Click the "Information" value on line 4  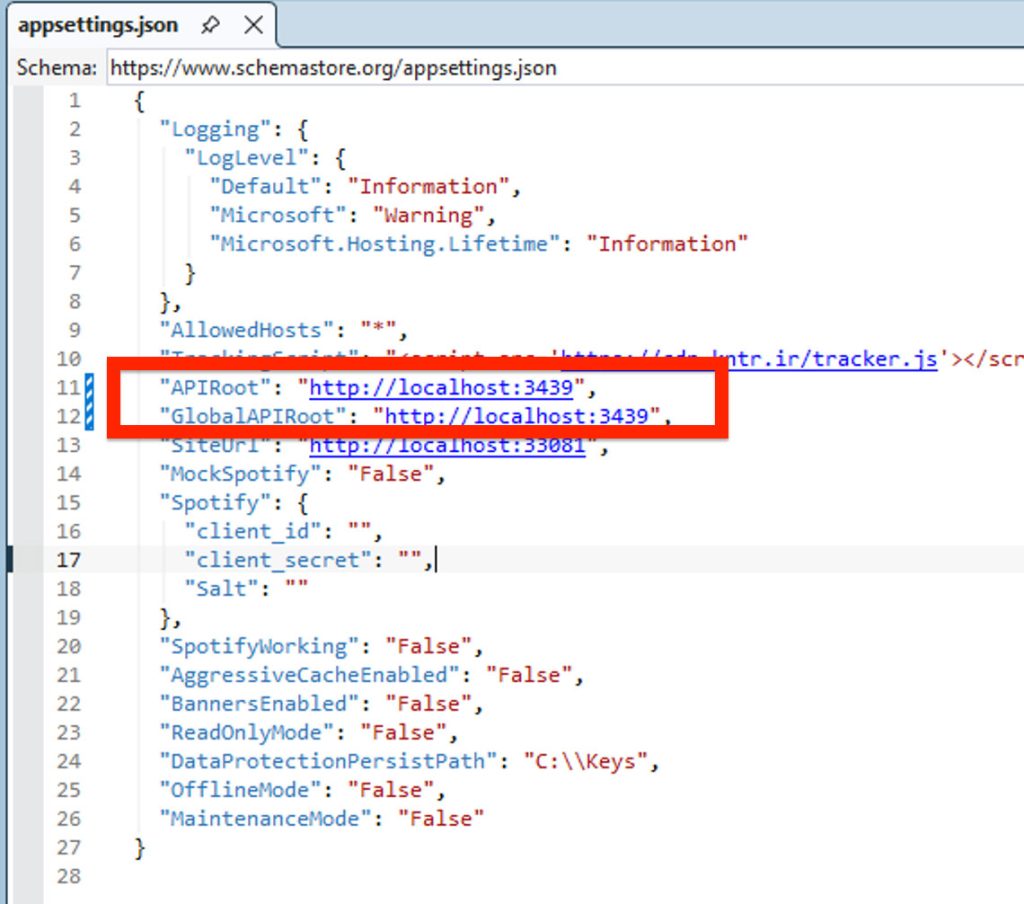click(428, 186)
